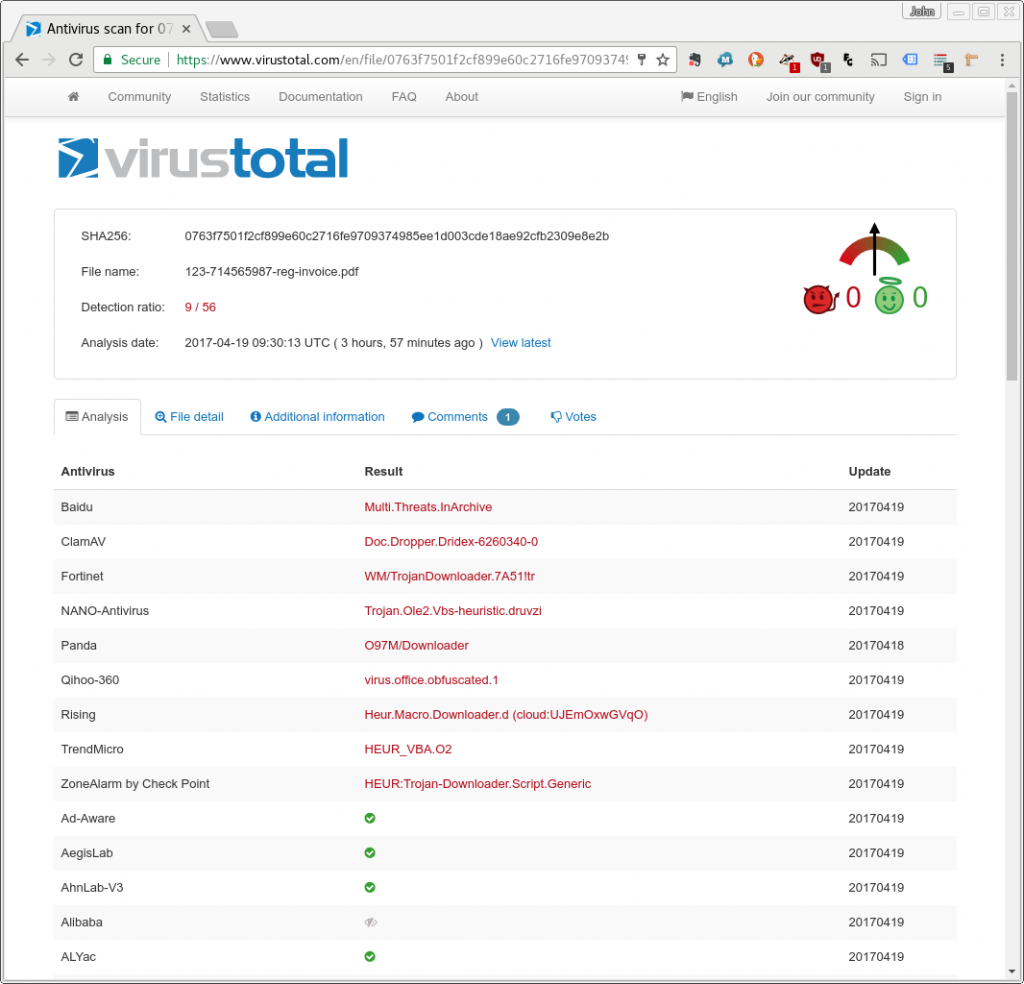
Task: Click the green check in the ALYac row
Action: click(370, 957)
